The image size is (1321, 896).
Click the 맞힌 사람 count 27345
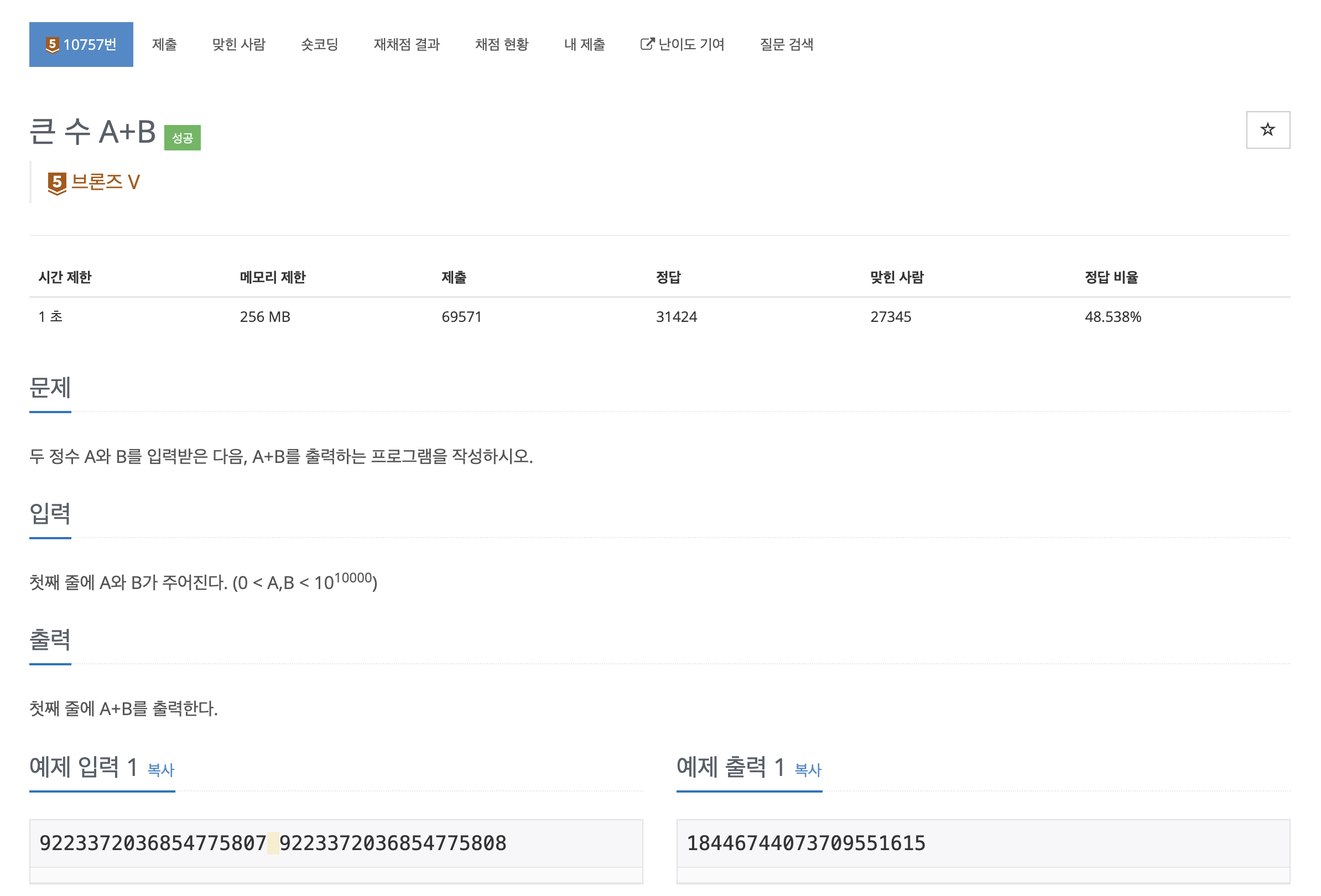tap(891, 317)
